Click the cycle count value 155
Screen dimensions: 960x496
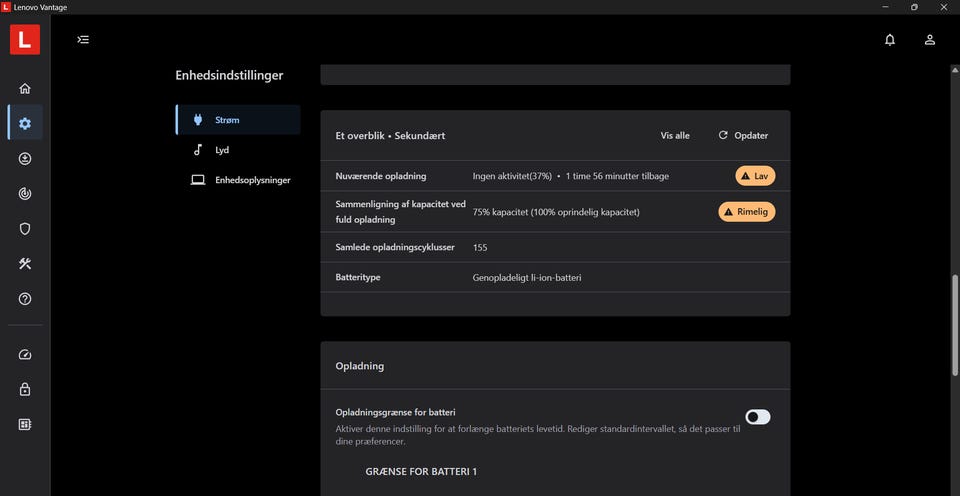480,247
